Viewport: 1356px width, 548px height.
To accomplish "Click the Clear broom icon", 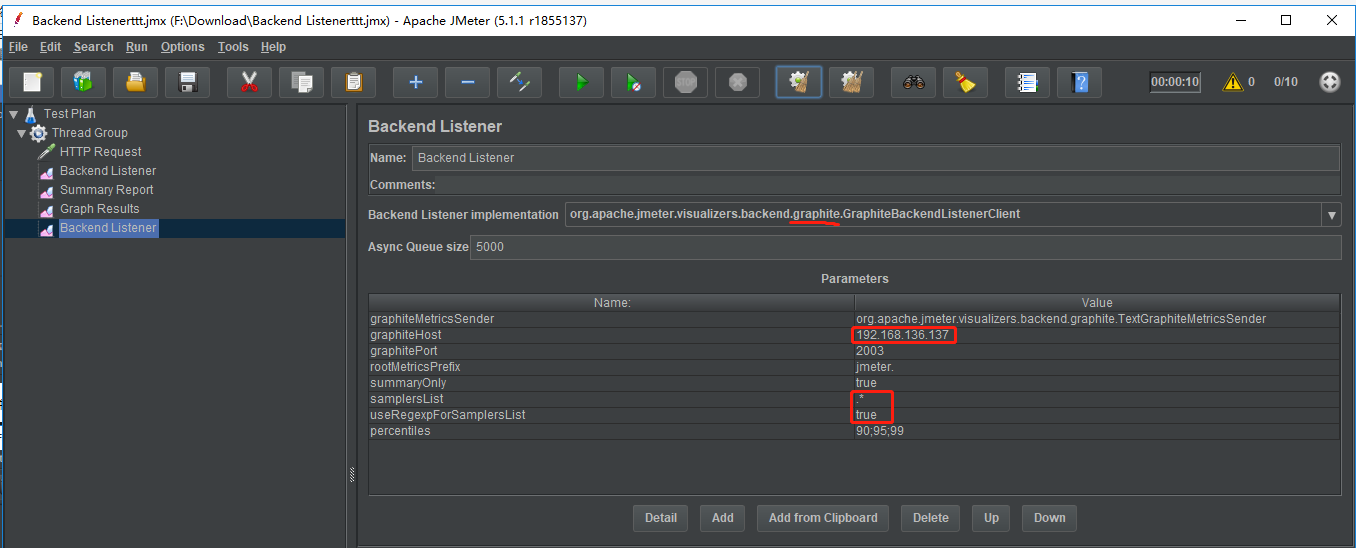I will click(x=799, y=82).
